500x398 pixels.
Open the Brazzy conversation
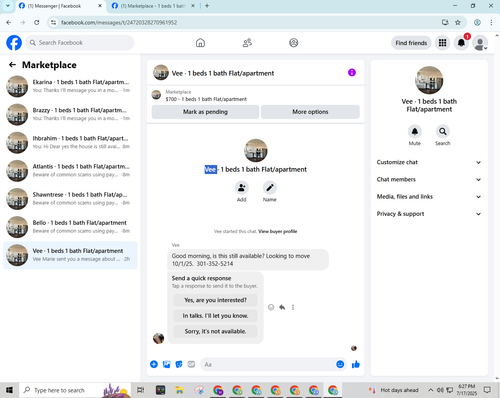[x=70, y=114]
